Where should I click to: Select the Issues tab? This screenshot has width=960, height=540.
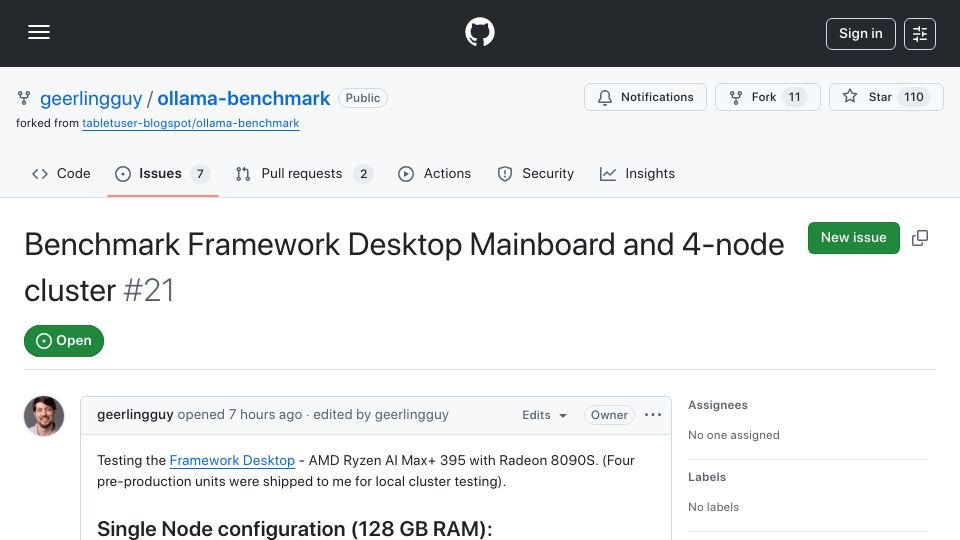click(162, 174)
